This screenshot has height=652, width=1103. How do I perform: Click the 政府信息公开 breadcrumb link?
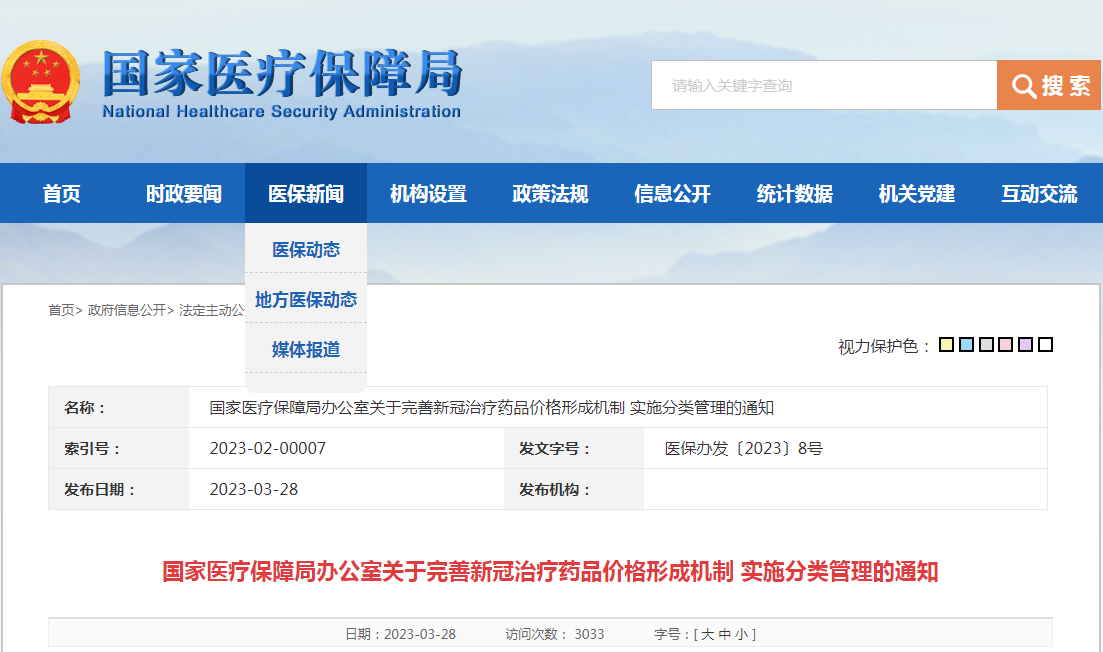point(127,310)
